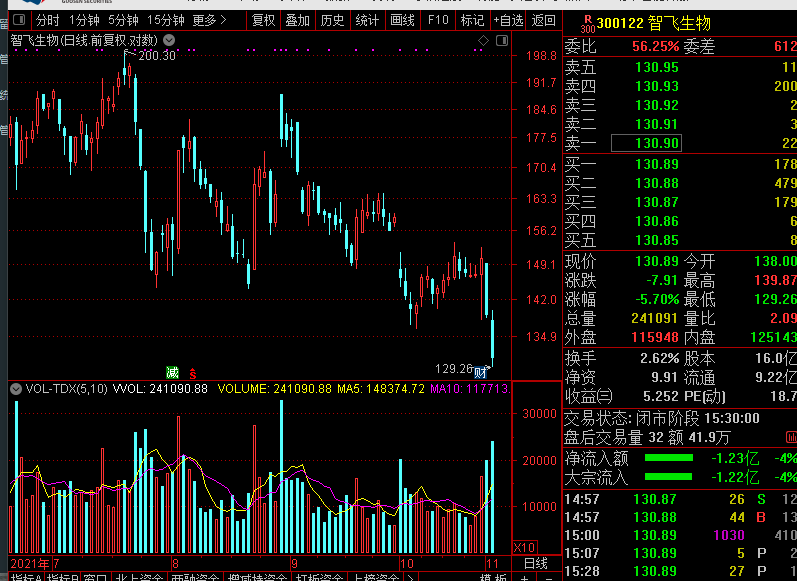Click the 2021年 label on time axis
This screenshot has width=797, height=581.
coord(30,564)
